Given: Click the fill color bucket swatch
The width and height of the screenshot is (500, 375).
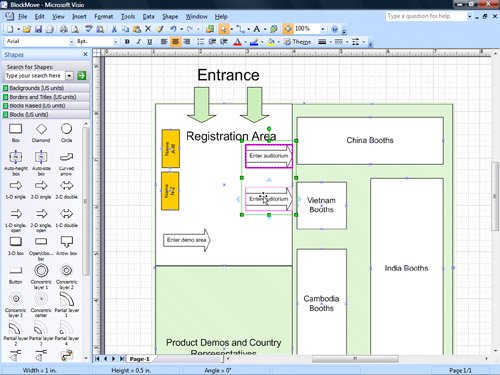Looking at the screenshot, I should click(x=271, y=42).
